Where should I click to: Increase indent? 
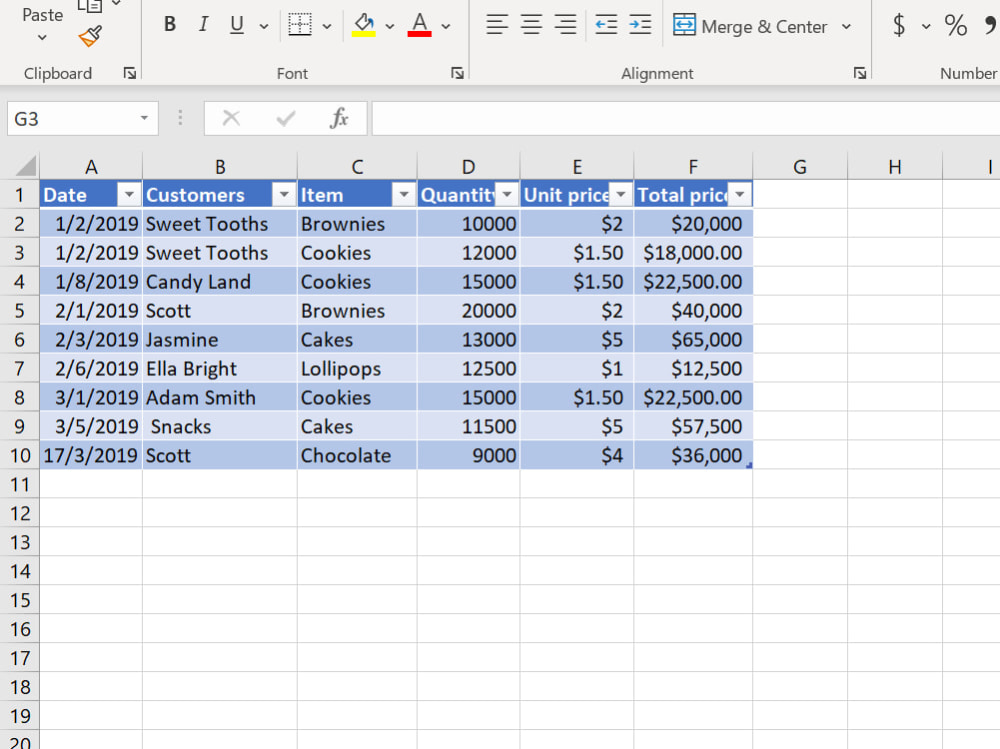(x=640, y=25)
